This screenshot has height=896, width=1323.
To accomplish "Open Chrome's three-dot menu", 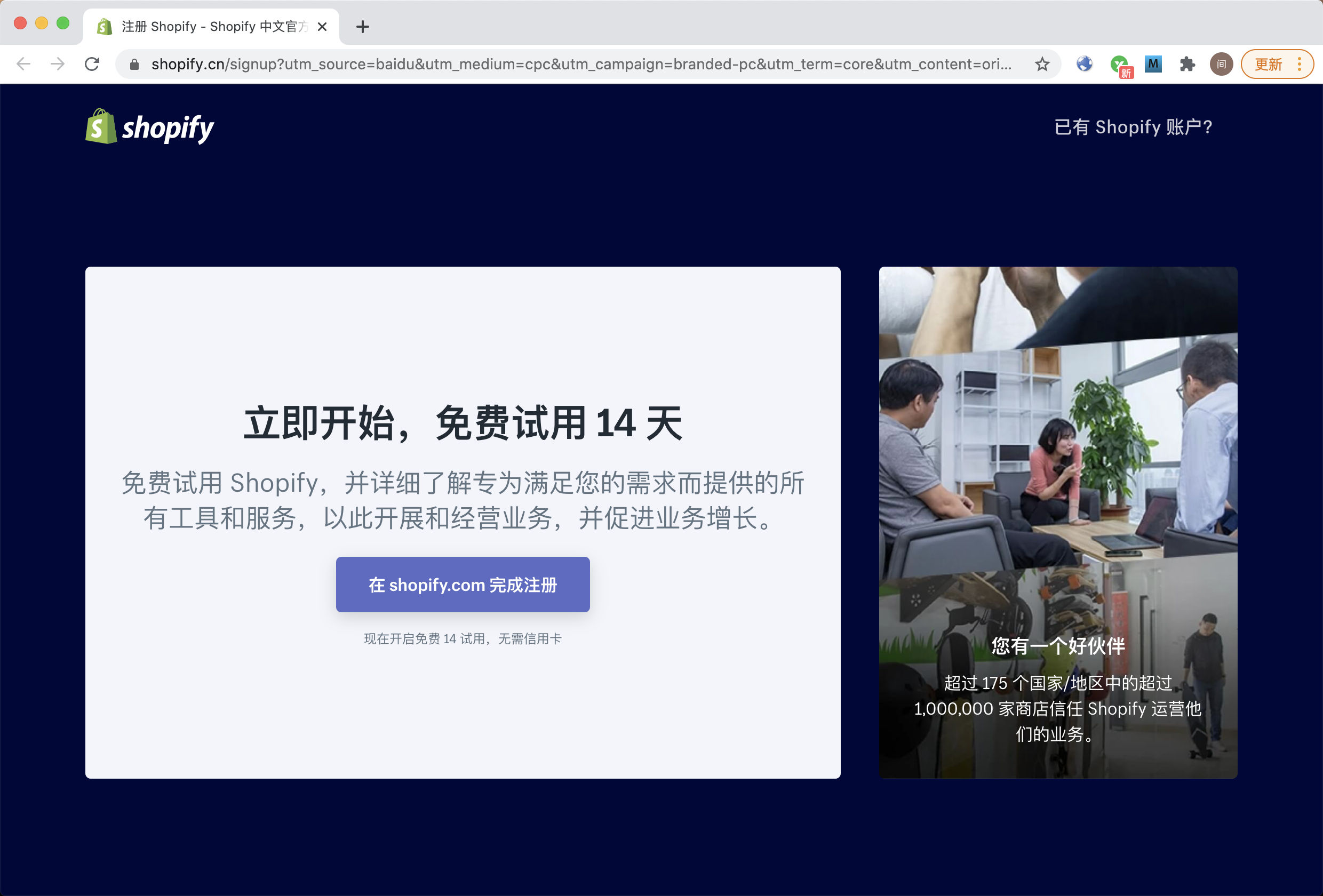I will pyautogui.click(x=1300, y=64).
